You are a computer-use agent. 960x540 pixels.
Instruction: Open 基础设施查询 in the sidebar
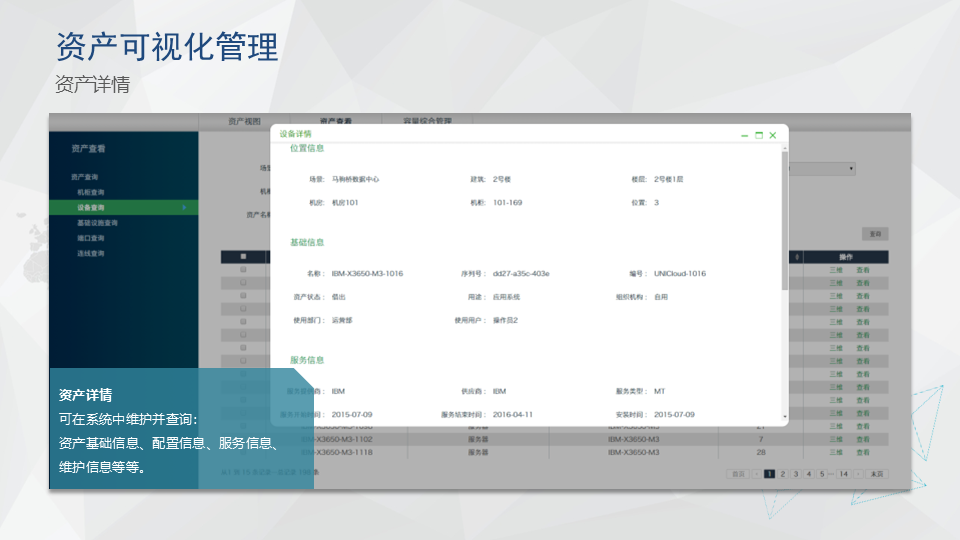(x=97, y=223)
